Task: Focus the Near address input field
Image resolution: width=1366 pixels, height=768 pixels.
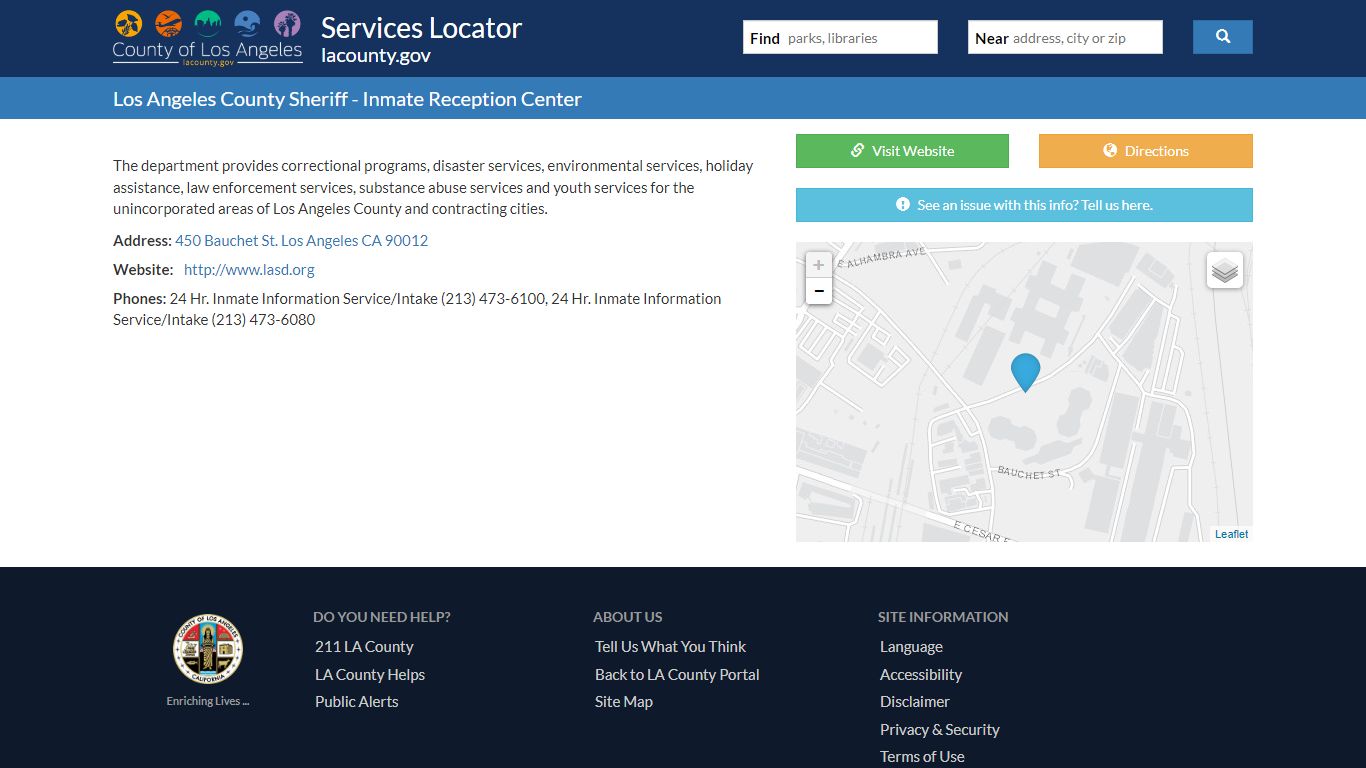Action: [1065, 37]
